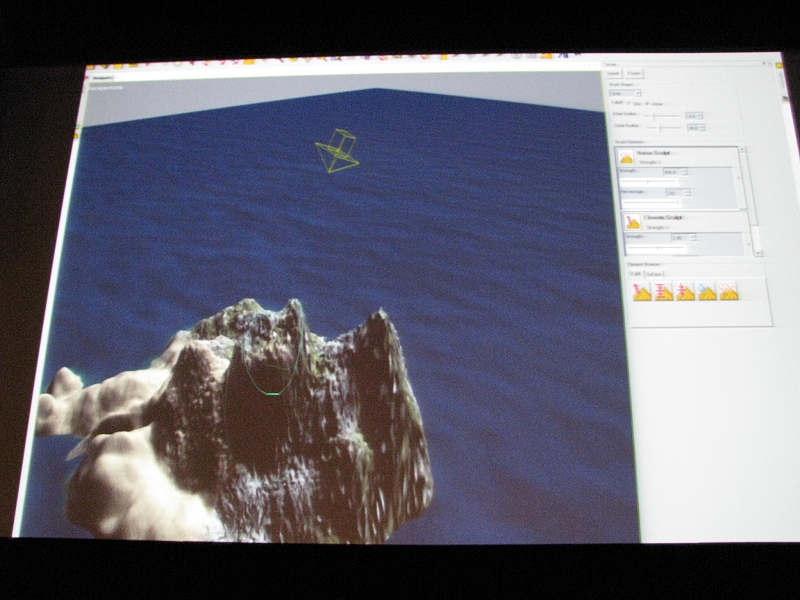Viewport: 800px width, 600px height.
Task: Select Elevate Sculpt brush element icon
Action: [x=633, y=222]
